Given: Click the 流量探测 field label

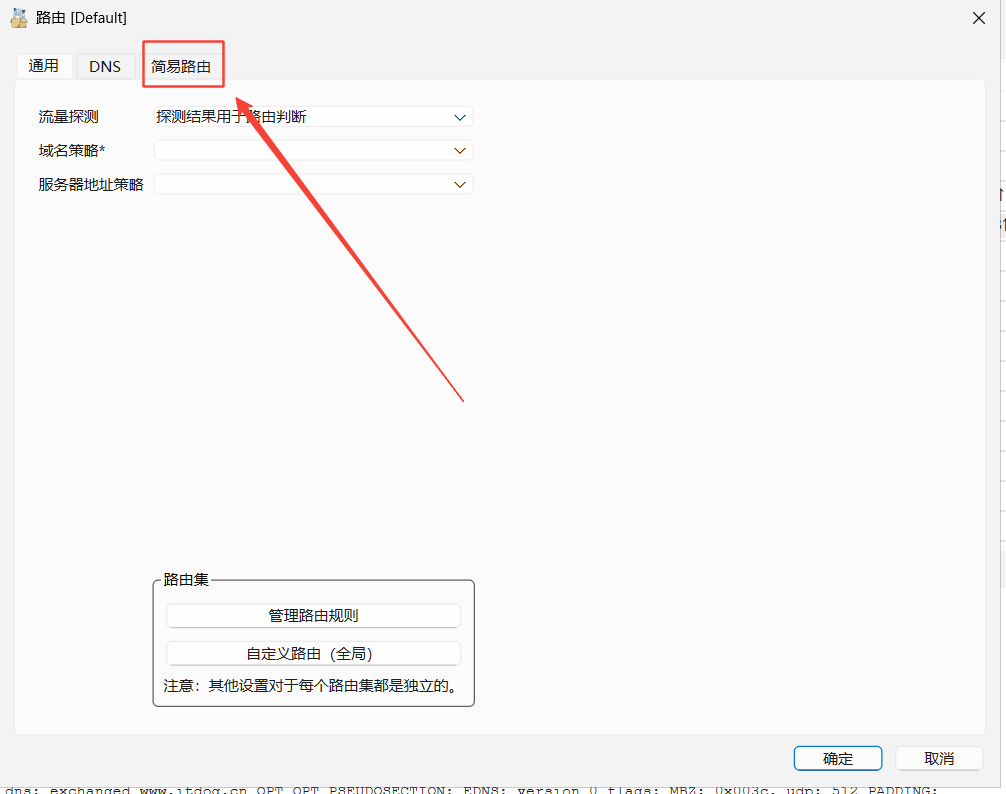Looking at the screenshot, I should coord(68,117).
